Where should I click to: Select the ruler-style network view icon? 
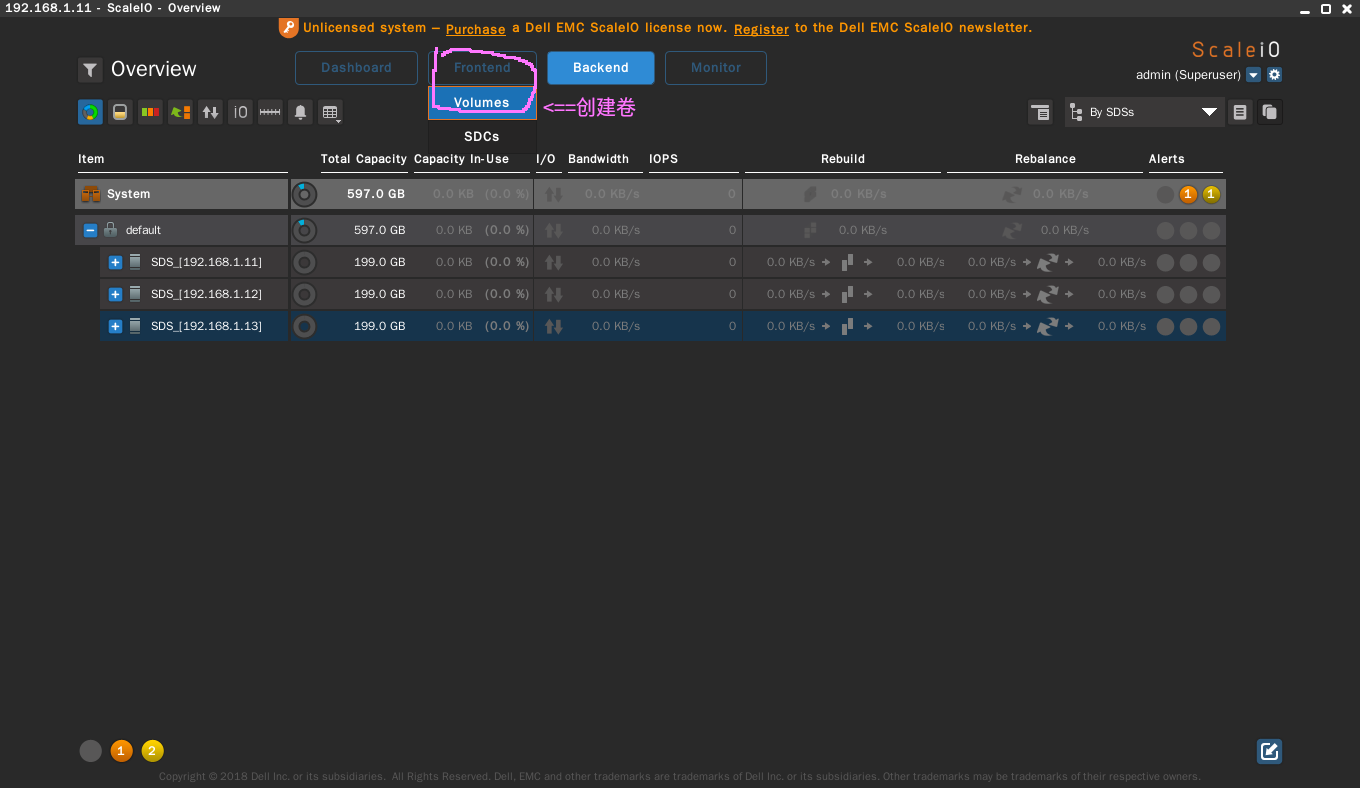click(x=270, y=112)
